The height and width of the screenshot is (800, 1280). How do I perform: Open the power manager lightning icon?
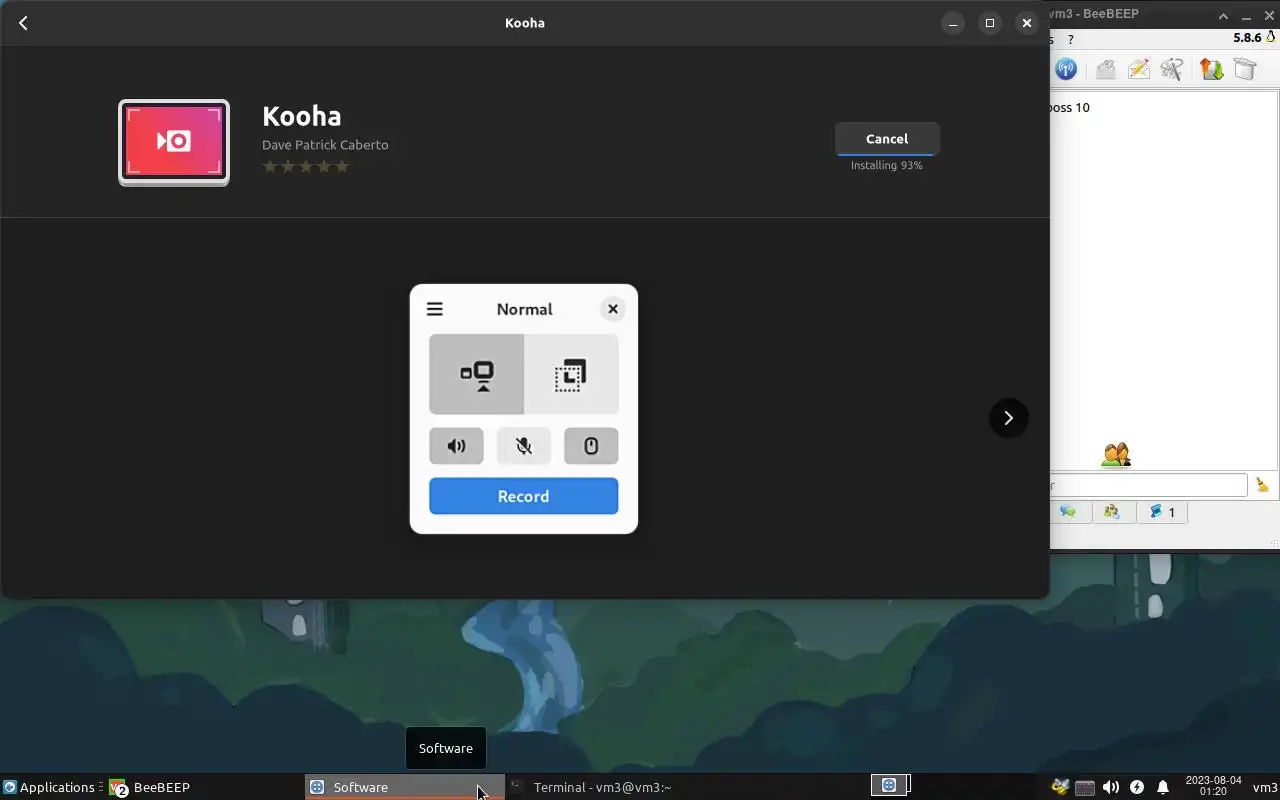click(x=1137, y=787)
